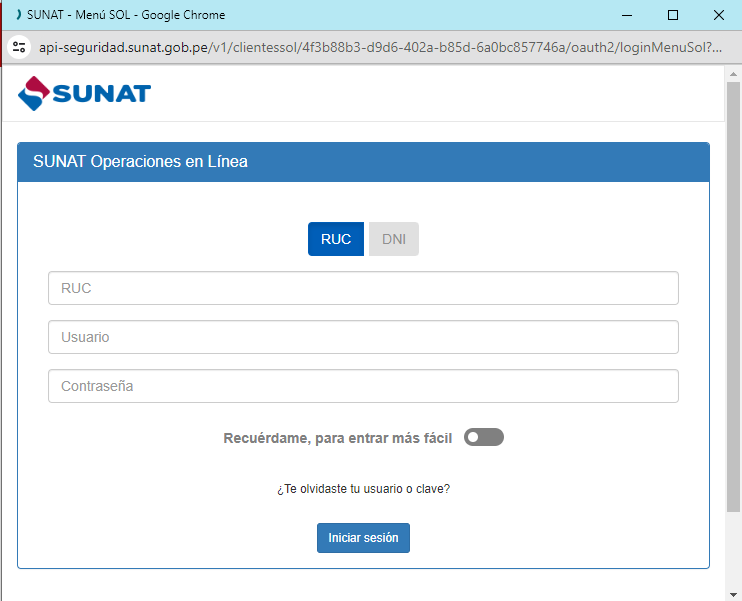The width and height of the screenshot is (742, 601).
Task: Click the SUNAT logo
Action: [x=84, y=93]
